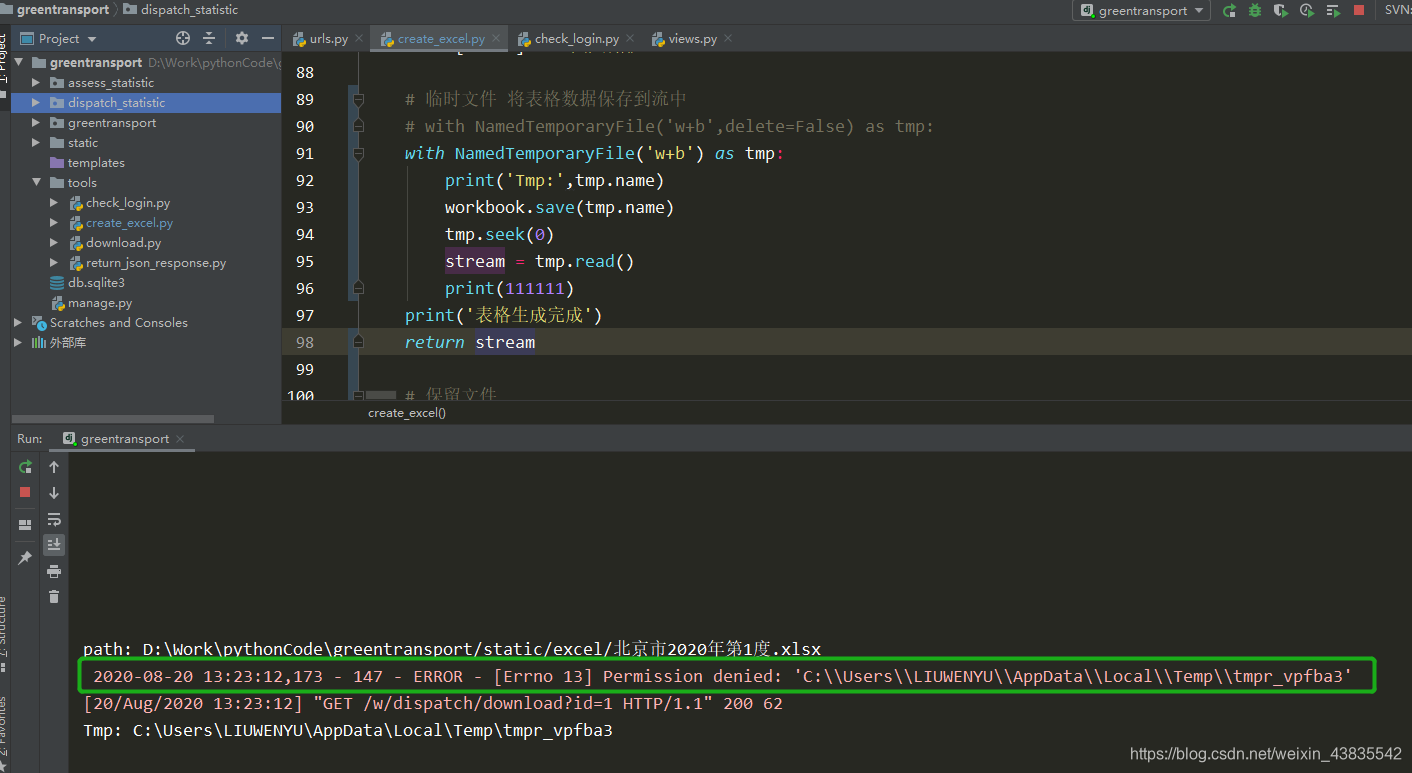This screenshot has width=1412, height=773.
Task: Collapse the tools folder
Action: (36, 182)
